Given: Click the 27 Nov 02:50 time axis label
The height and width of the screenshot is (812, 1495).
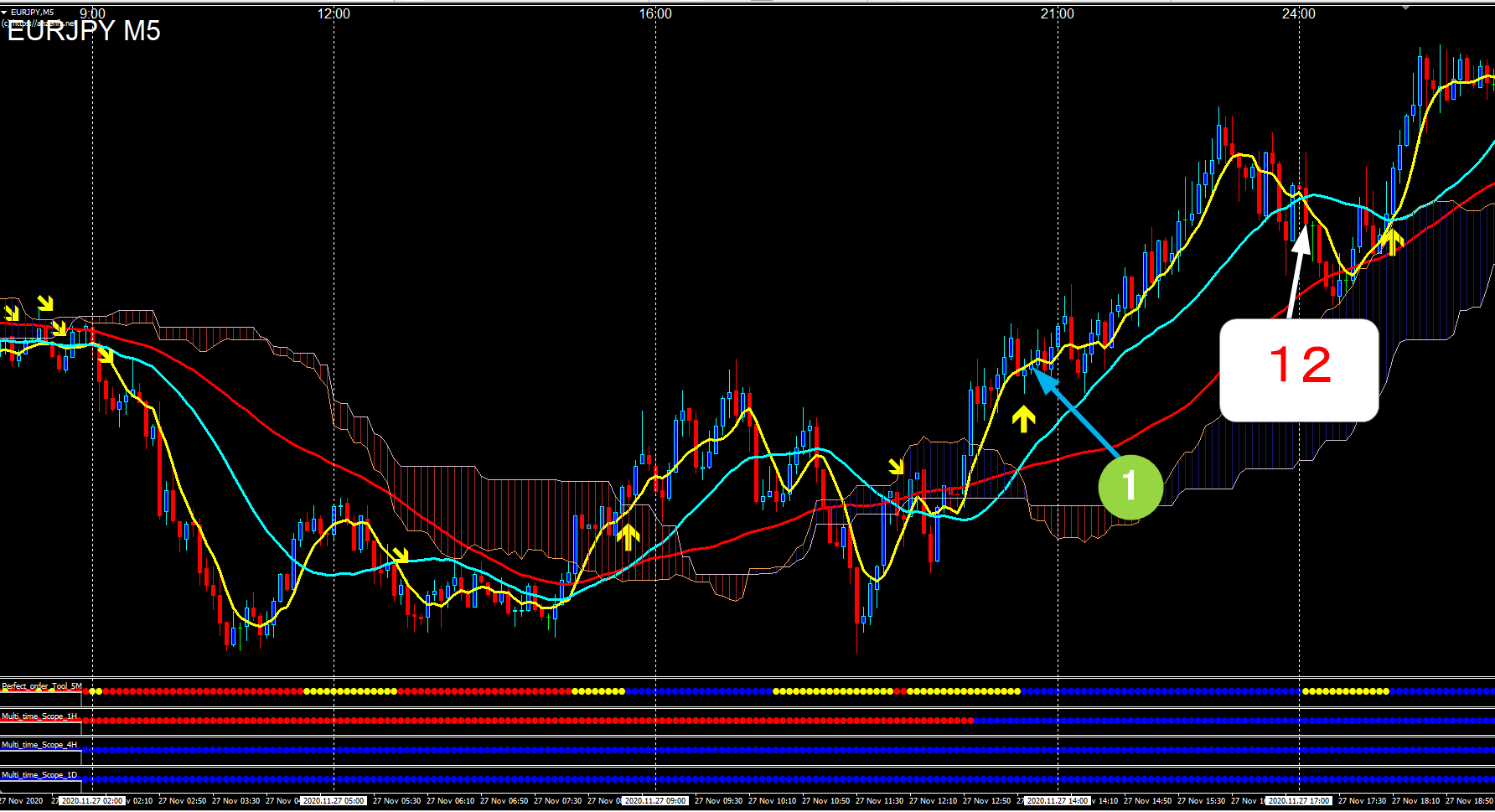Looking at the screenshot, I should [x=182, y=801].
